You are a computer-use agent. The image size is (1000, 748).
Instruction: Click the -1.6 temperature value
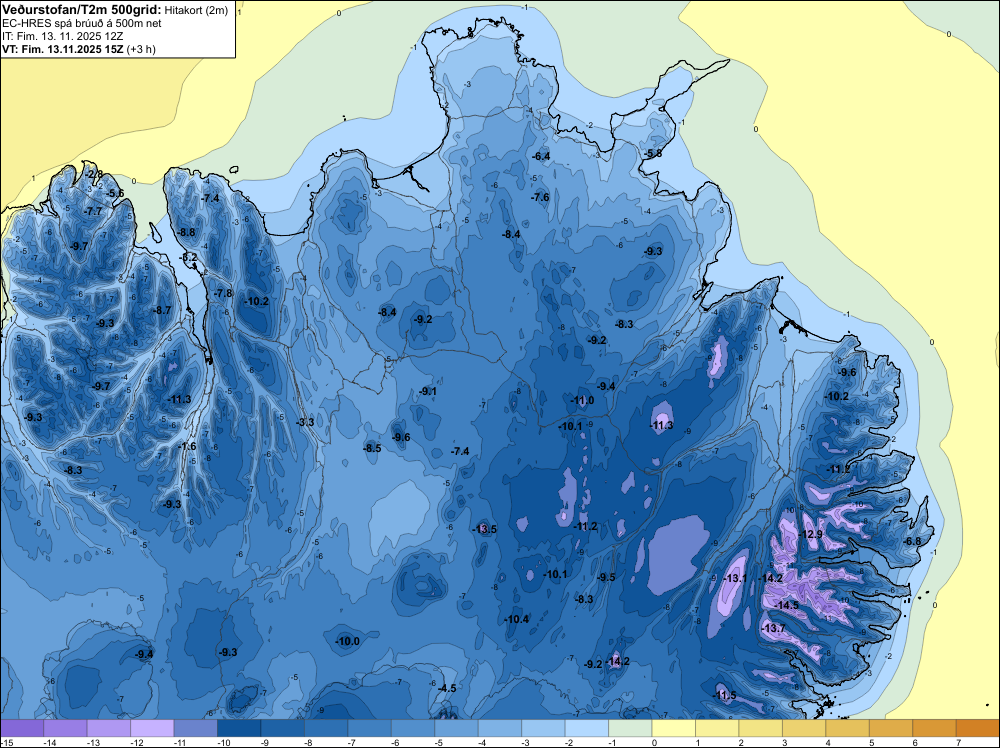coord(187,446)
